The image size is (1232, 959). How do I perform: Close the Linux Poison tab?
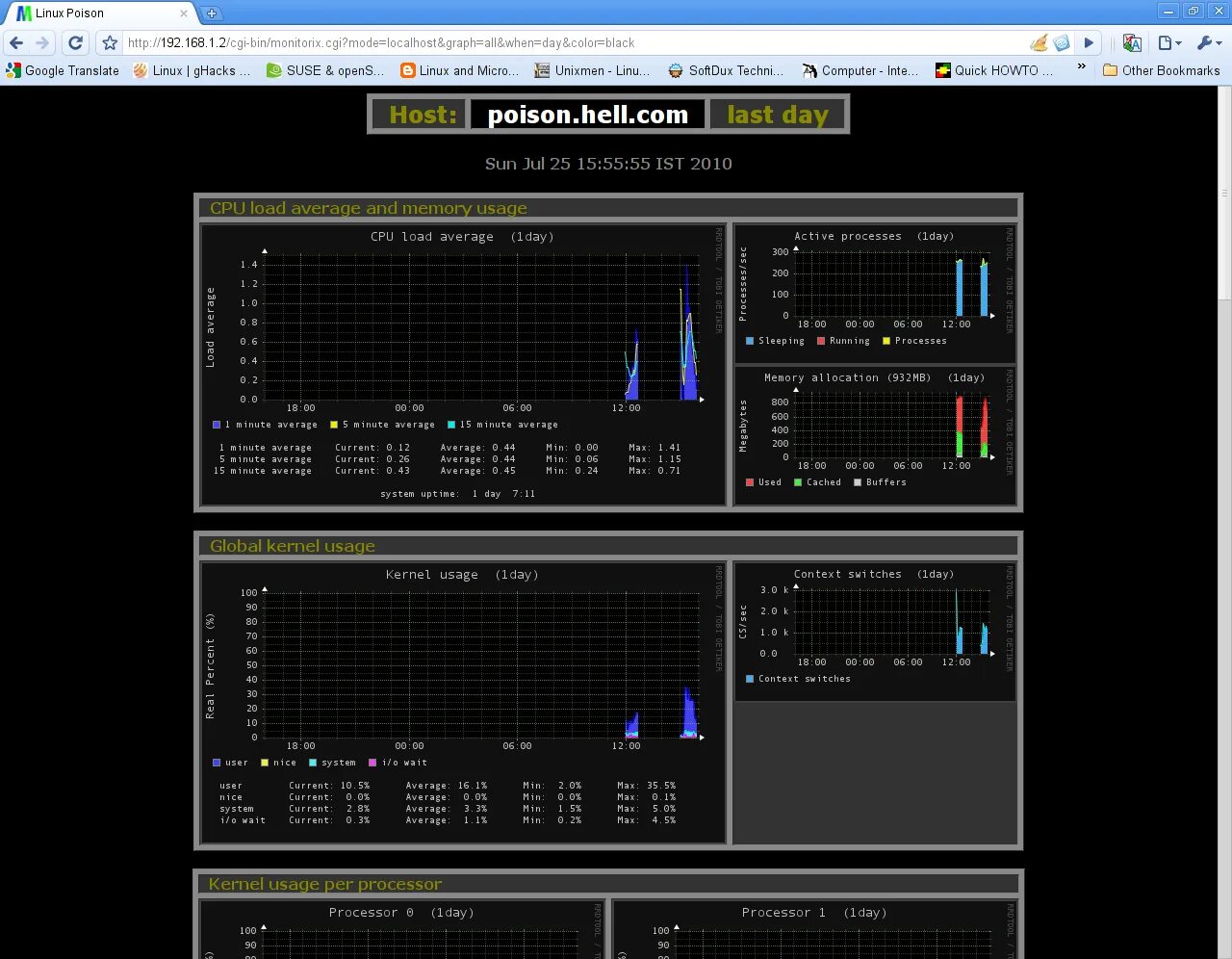click(184, 13)
